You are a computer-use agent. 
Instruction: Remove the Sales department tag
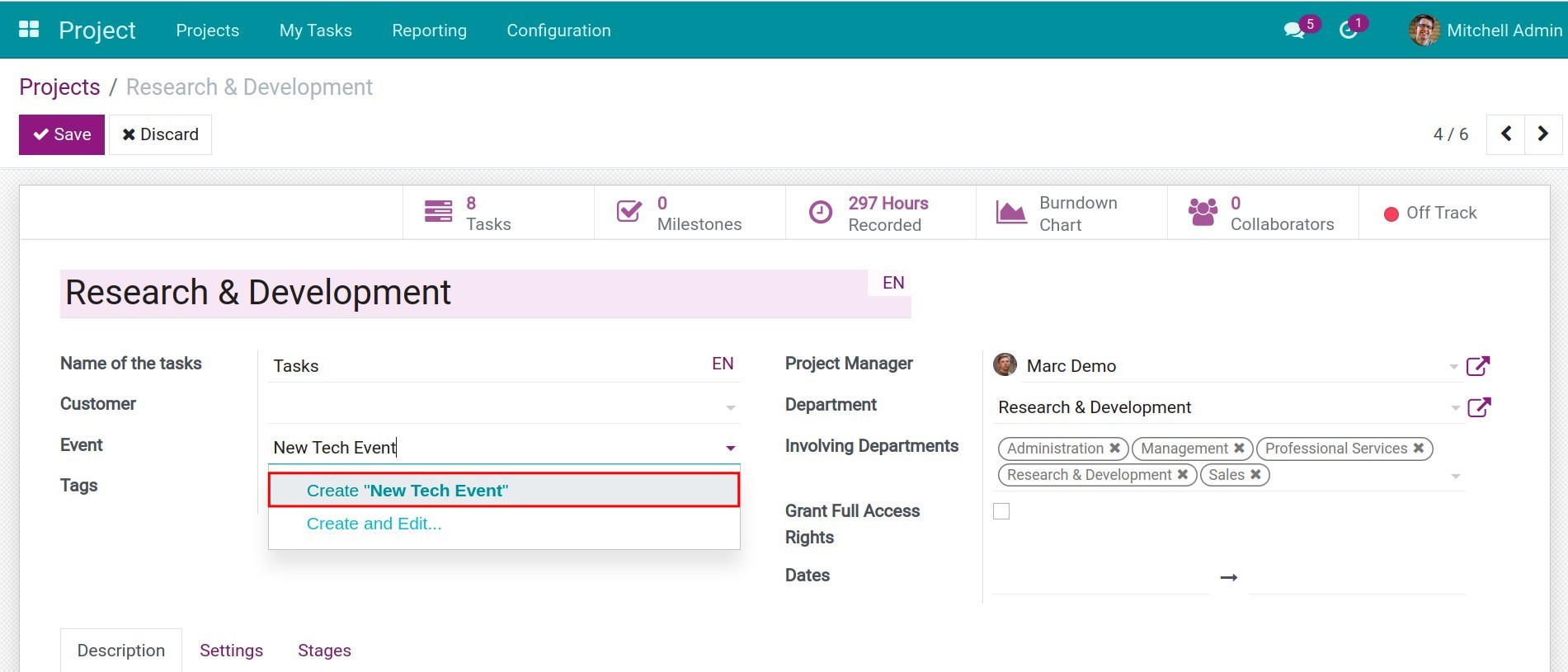(1255, 475)
